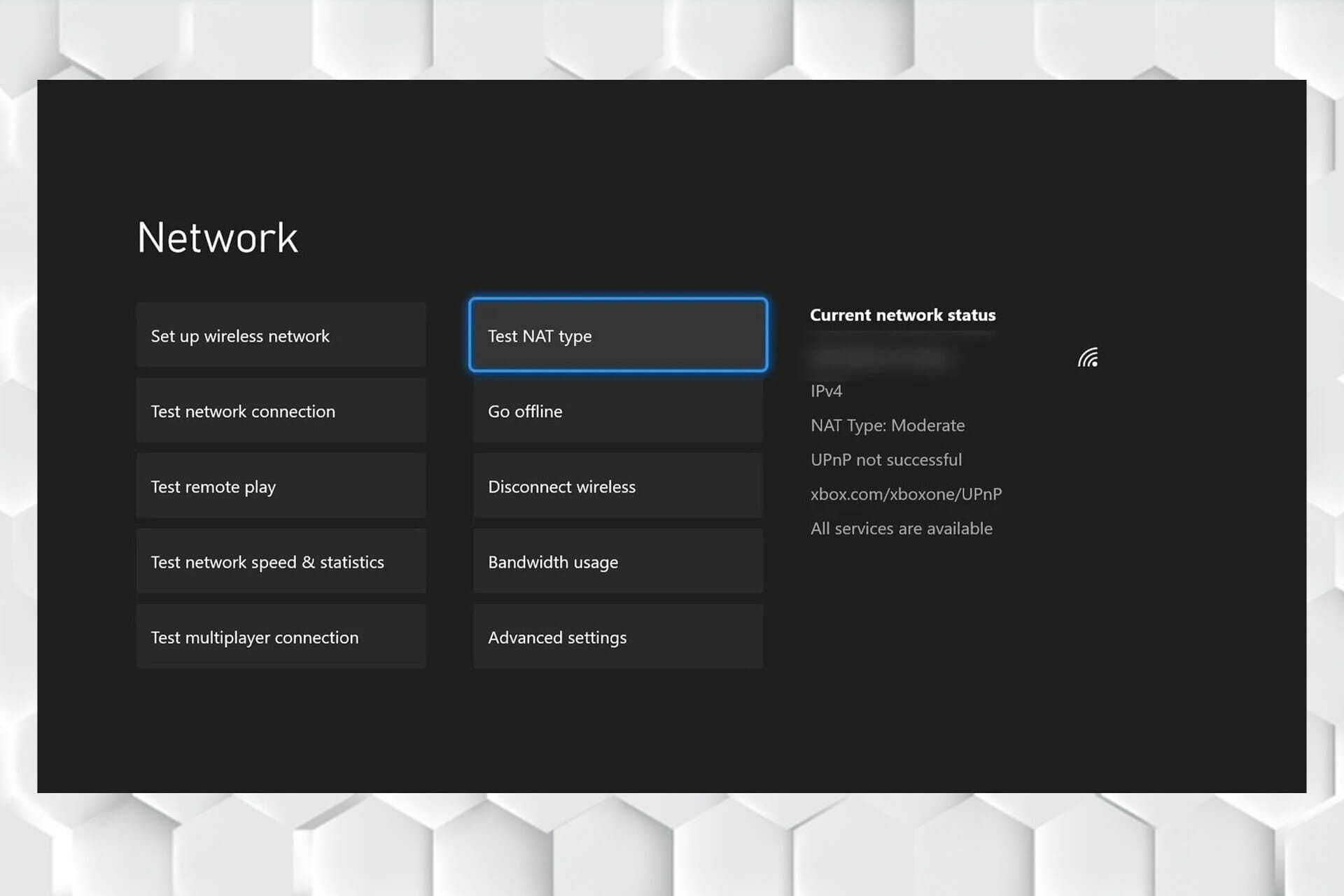Run Test network connection

coord(281,411)
